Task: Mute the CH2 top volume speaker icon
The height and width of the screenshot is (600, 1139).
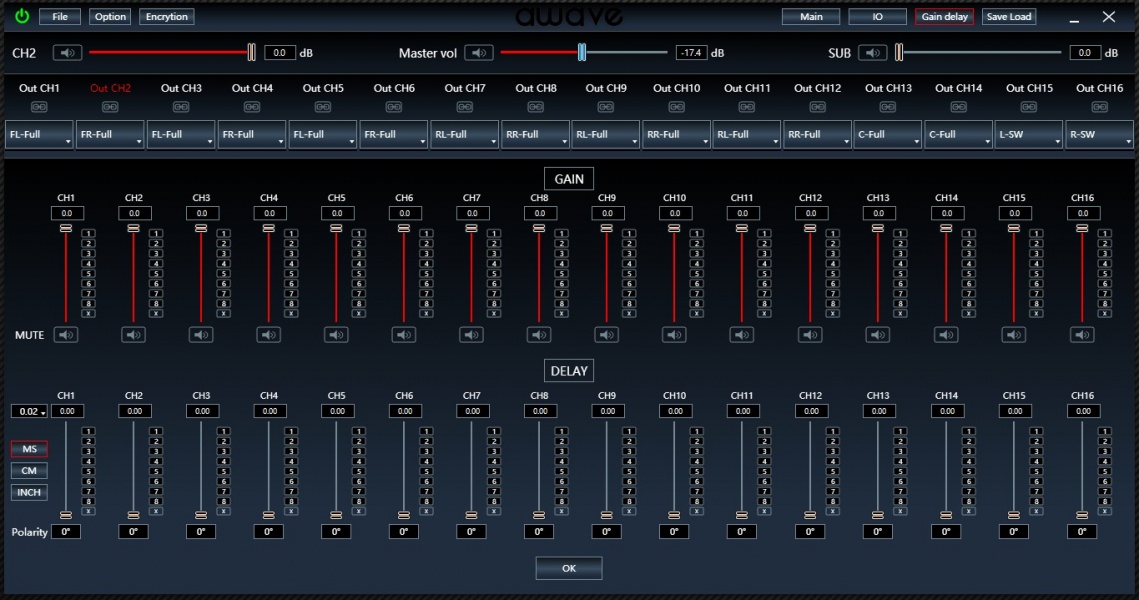Action: pos(68,52)
